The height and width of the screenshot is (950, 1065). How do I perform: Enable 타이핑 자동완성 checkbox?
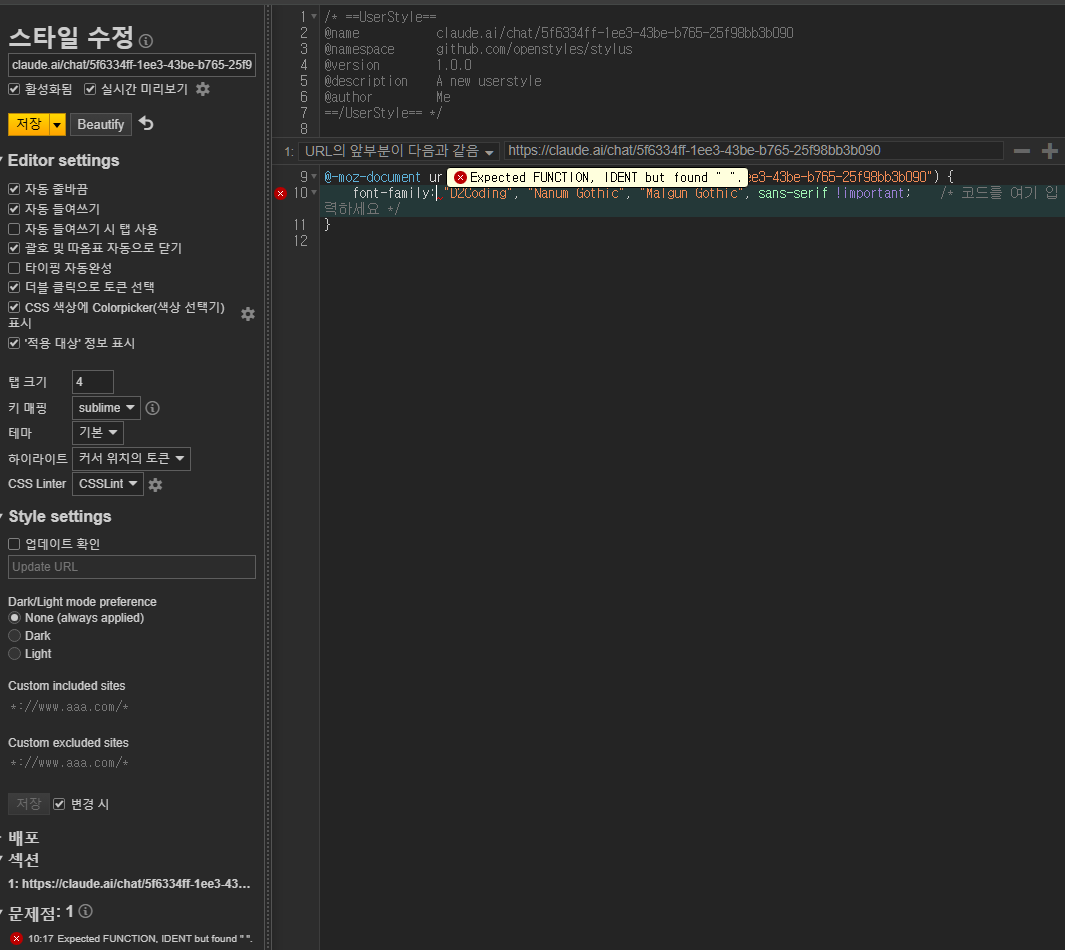coord(14,268)
